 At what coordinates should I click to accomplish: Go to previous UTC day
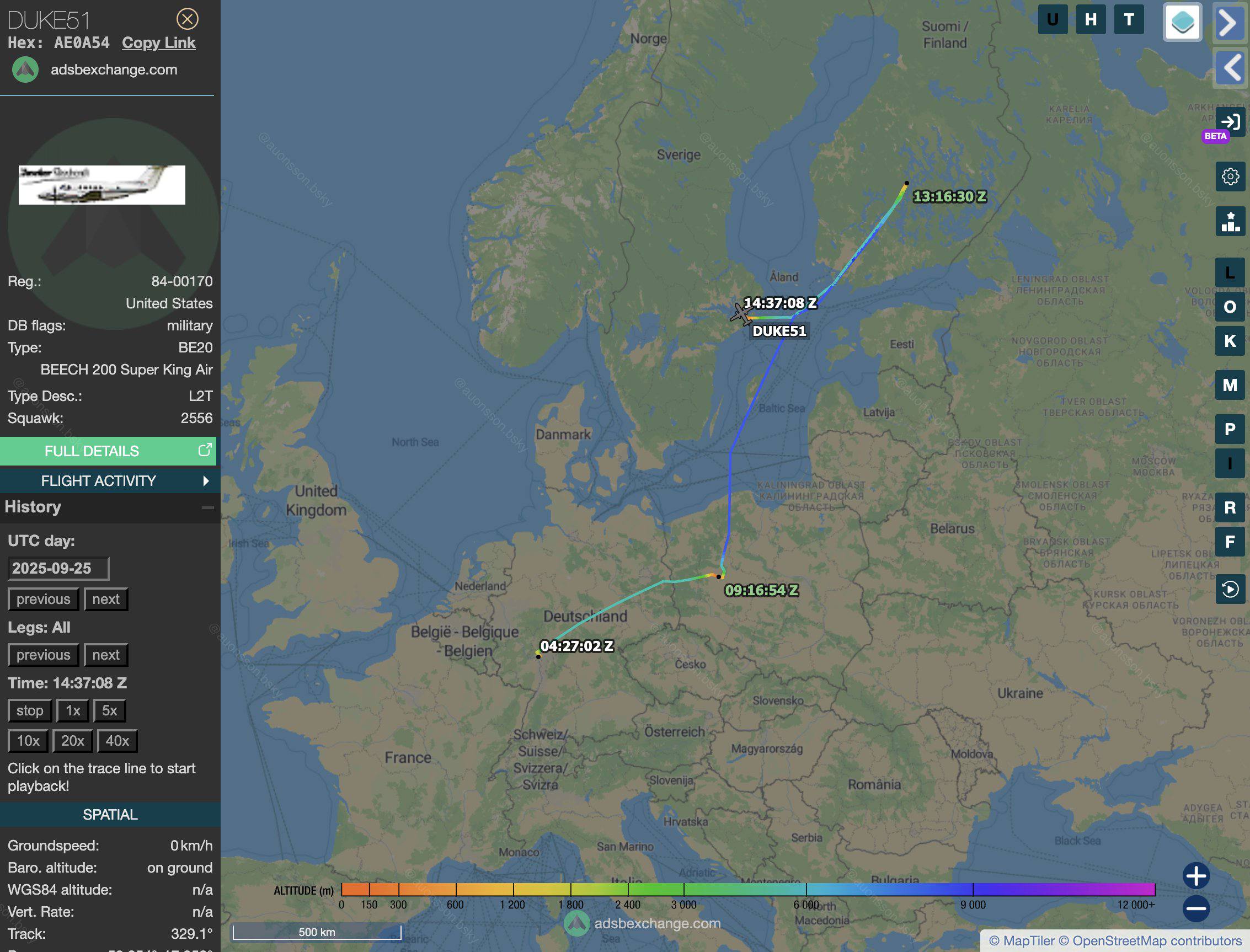(43, 599)
